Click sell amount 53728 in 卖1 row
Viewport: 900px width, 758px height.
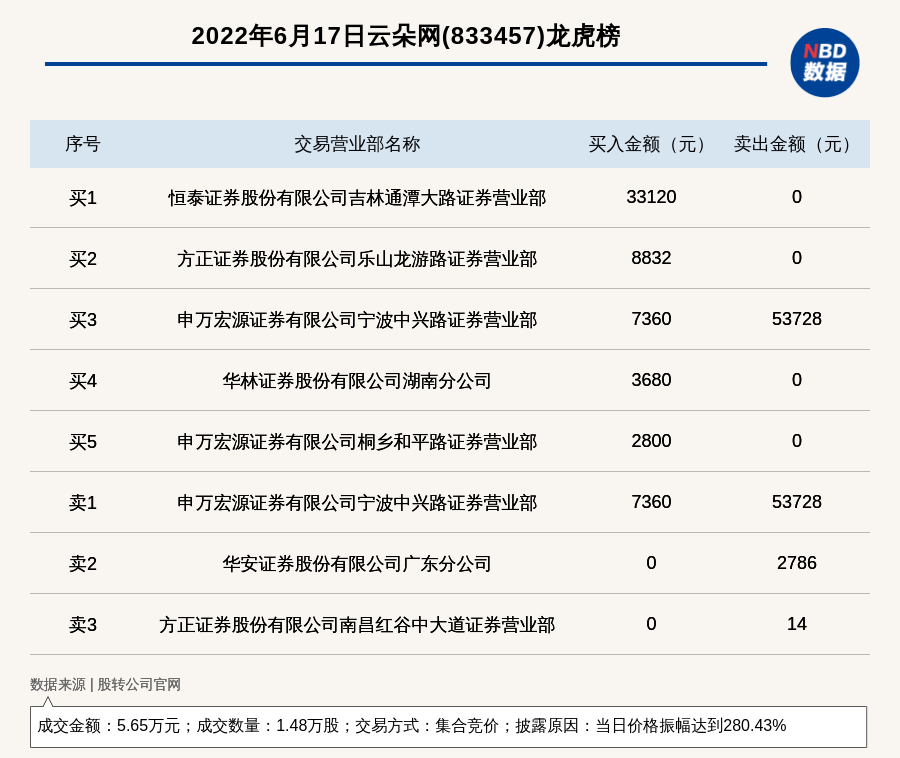(x=797, y=502)
